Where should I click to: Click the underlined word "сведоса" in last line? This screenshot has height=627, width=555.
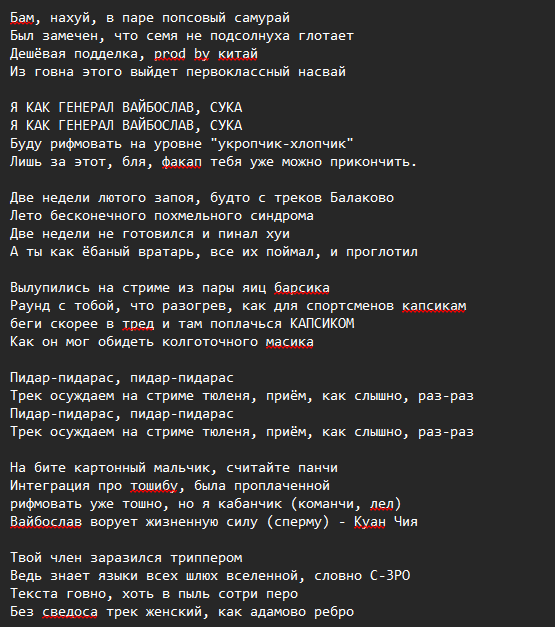coord(70,612)
